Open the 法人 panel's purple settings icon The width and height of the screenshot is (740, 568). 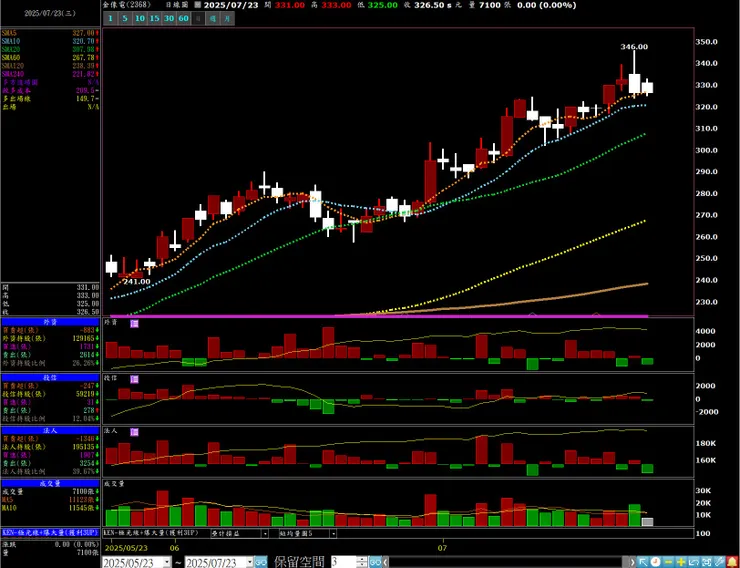pos(135,432)
